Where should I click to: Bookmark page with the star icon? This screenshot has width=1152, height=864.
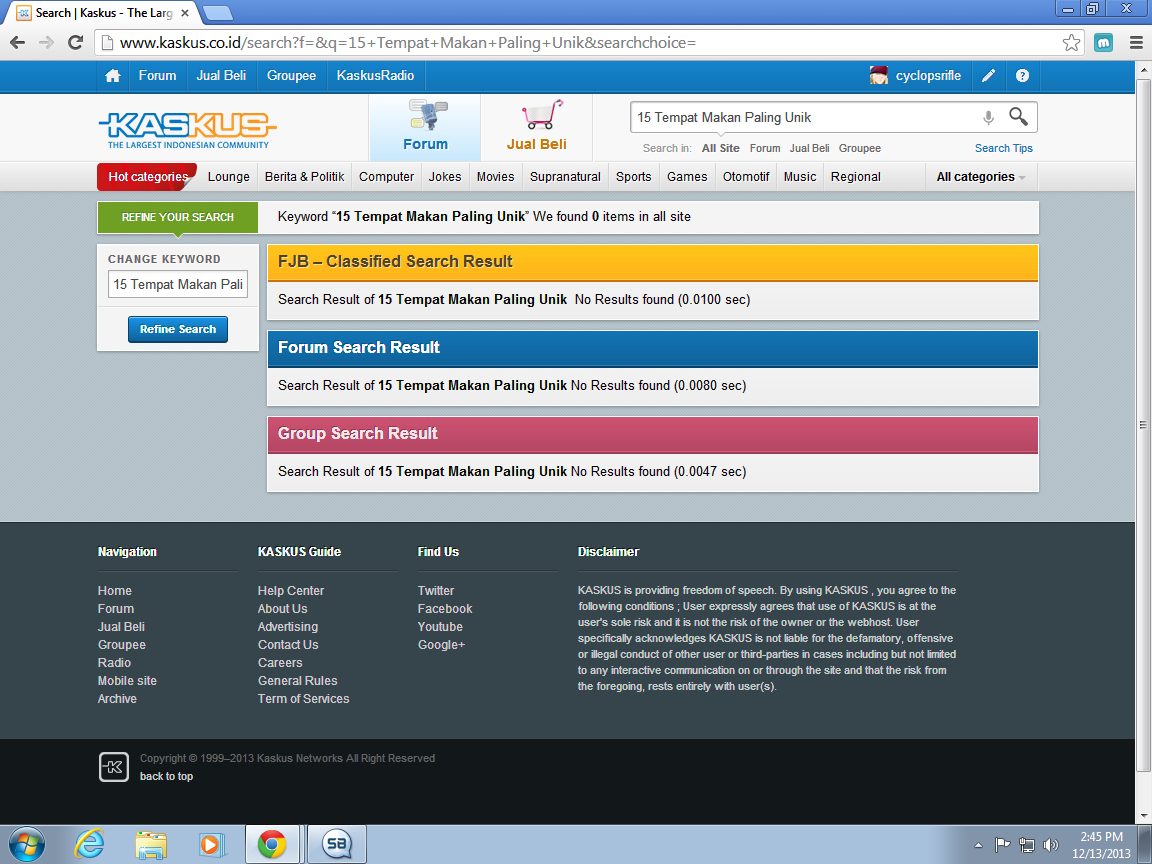[x=1071, y=43]
